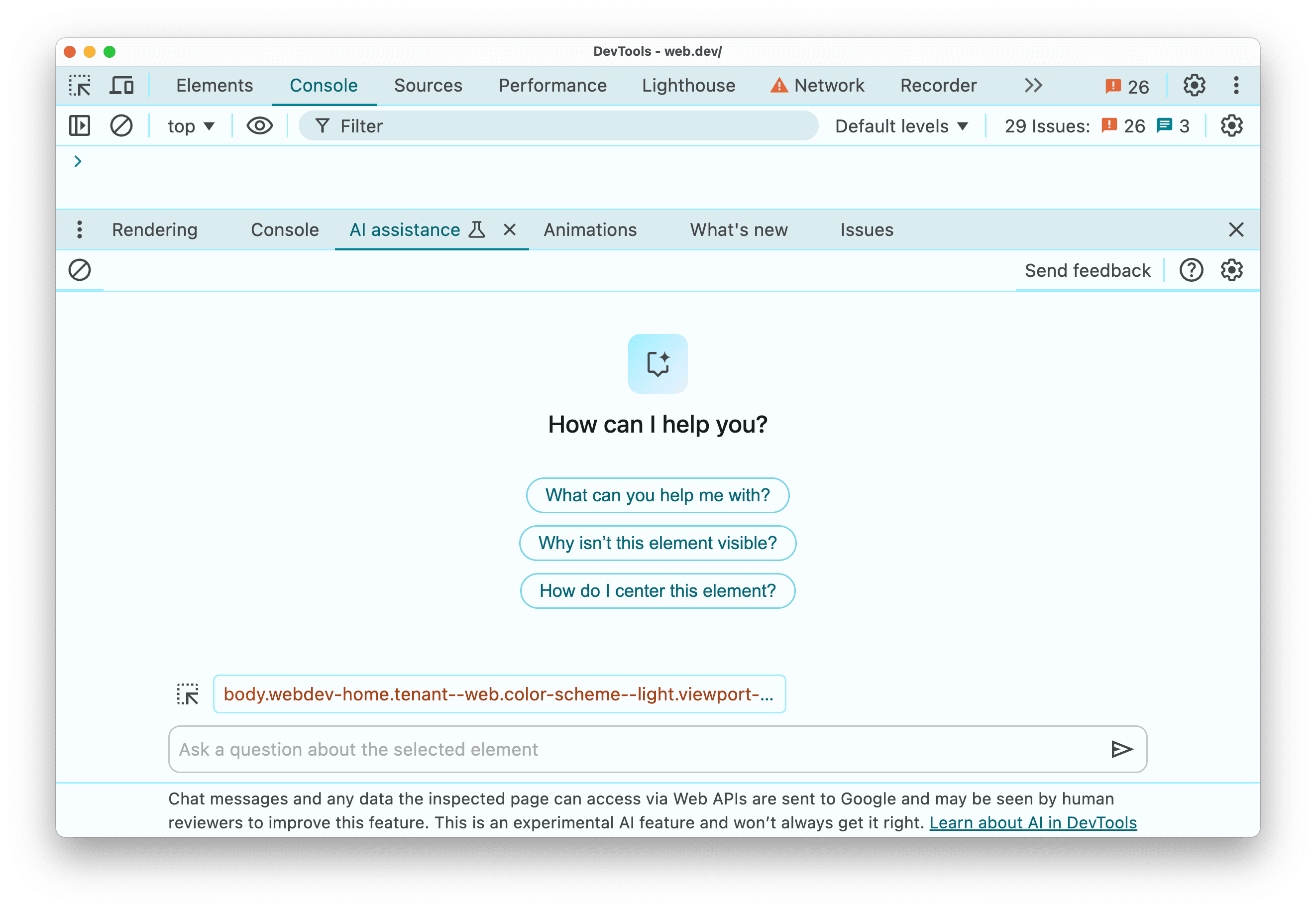Click Send feedback
Screen dimensions: 1316x911
1087,270
